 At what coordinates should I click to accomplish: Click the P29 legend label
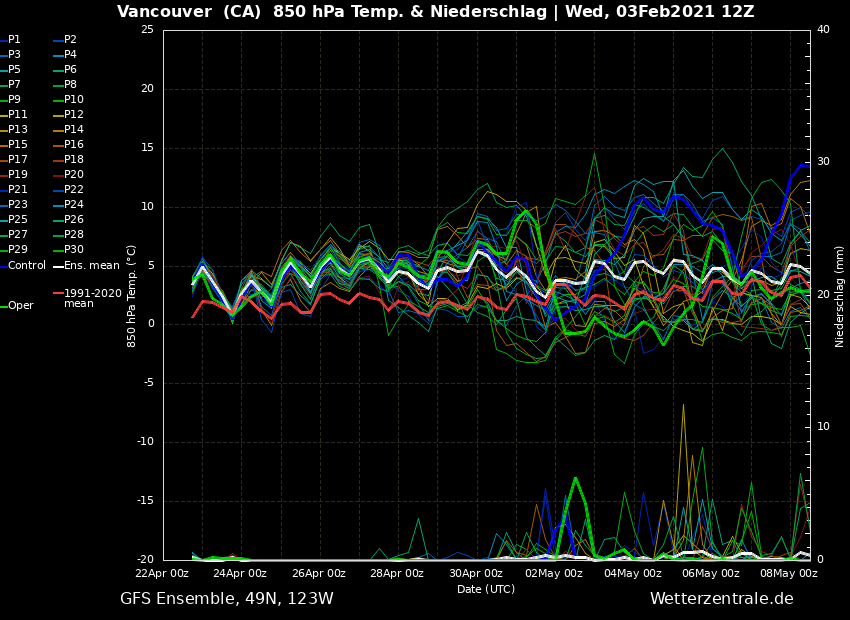18,250
